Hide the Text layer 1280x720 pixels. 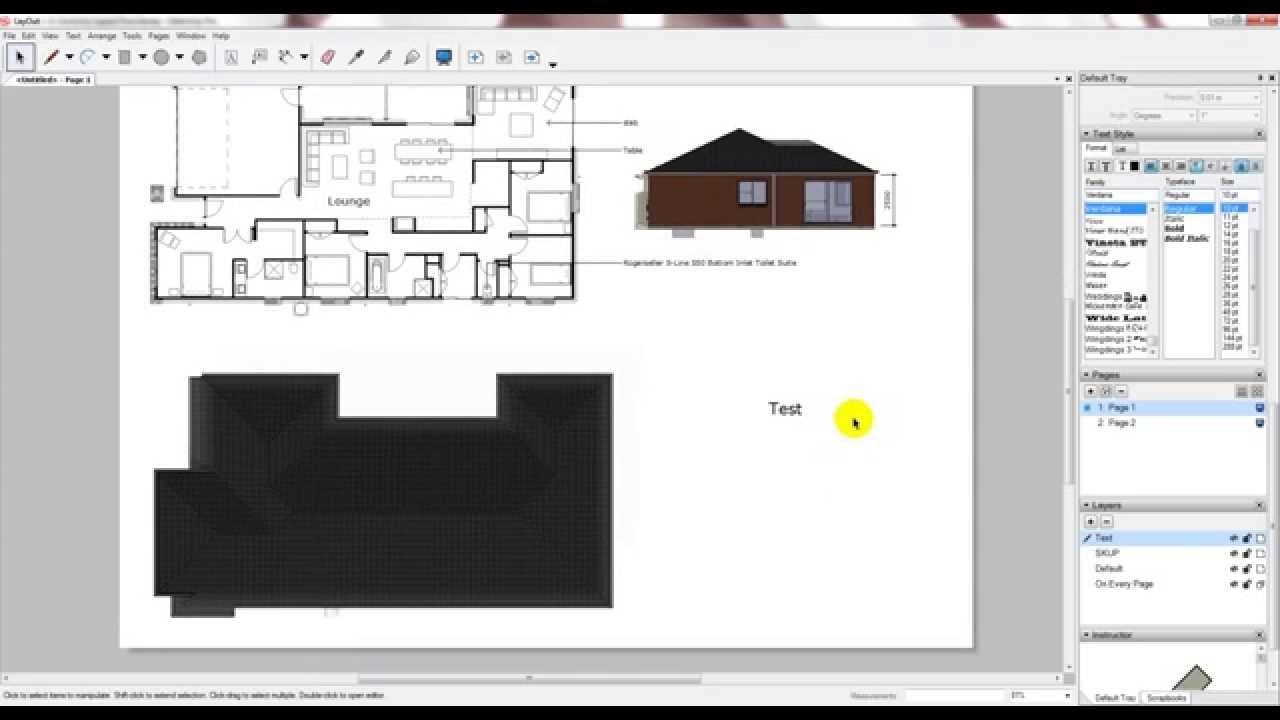pos(1233,538)
